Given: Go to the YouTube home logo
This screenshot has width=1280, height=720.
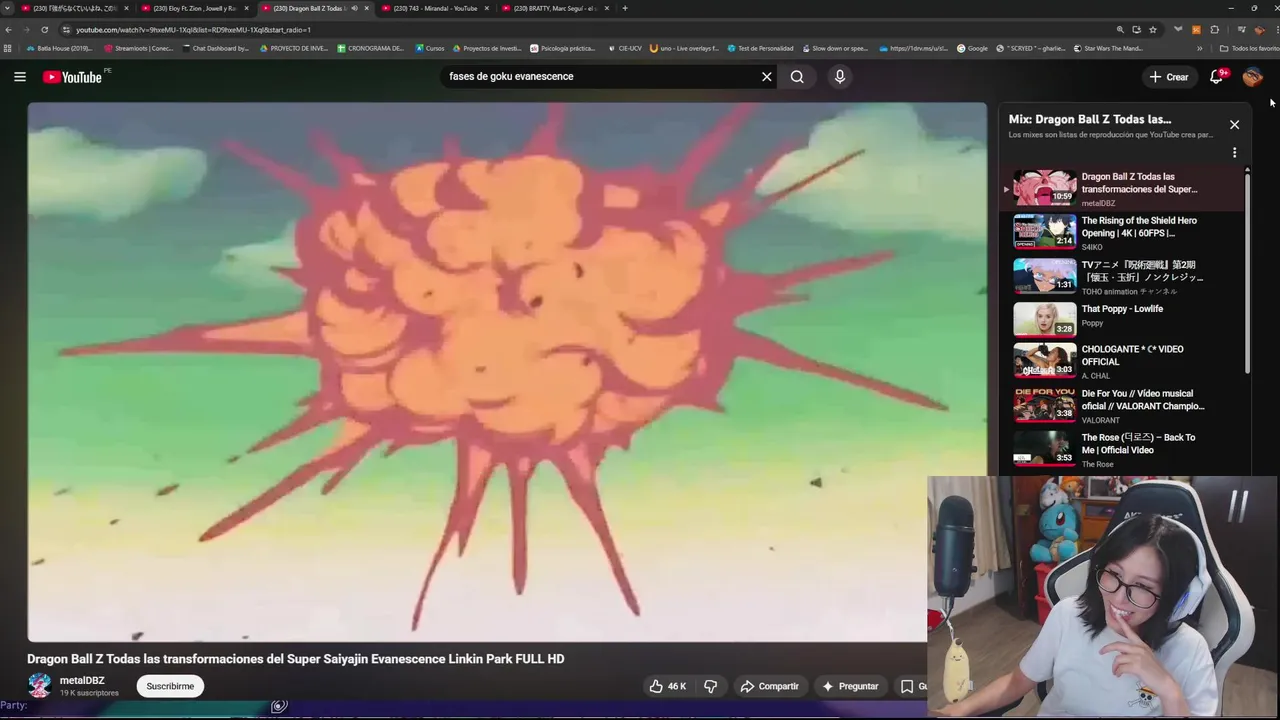Looking at the screenshot, I should click(72, 77).
